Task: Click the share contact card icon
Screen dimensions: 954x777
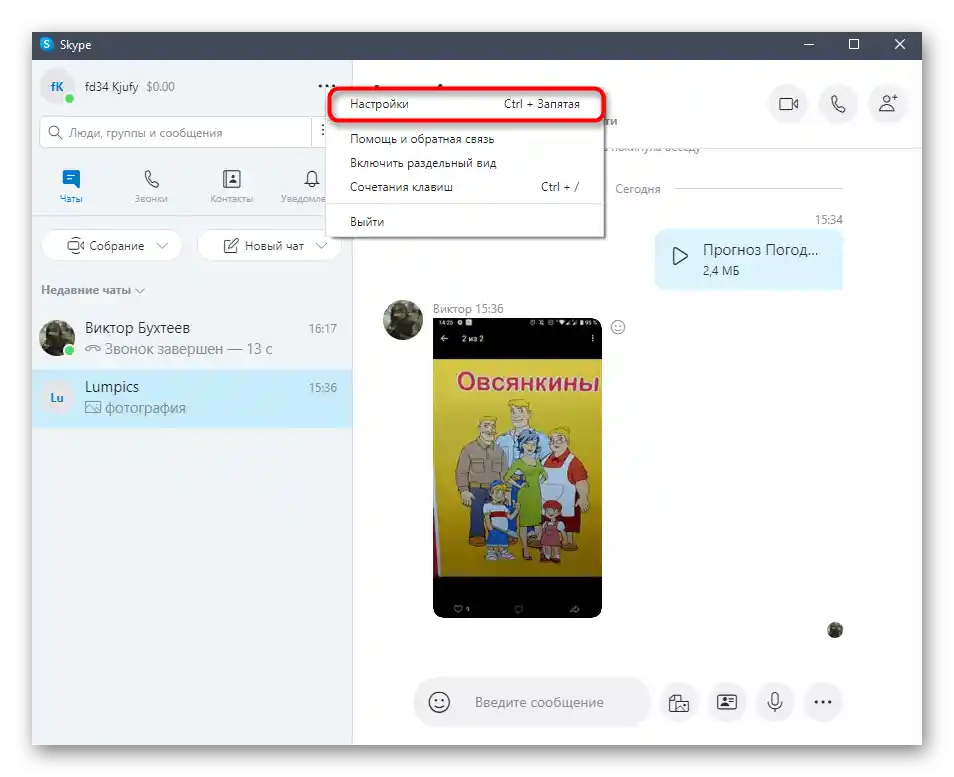Action: (x=726, y=702)
